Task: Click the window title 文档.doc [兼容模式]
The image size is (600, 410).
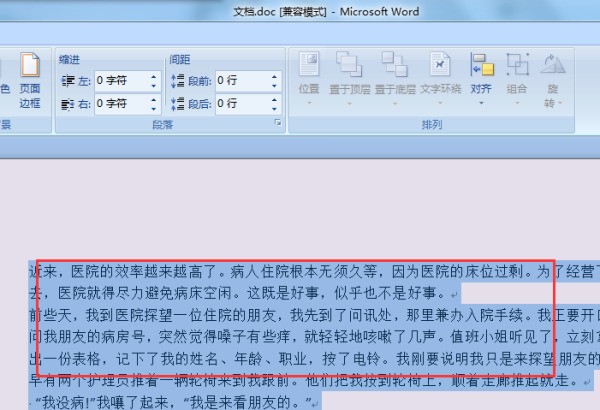Action: click(280, 12)
